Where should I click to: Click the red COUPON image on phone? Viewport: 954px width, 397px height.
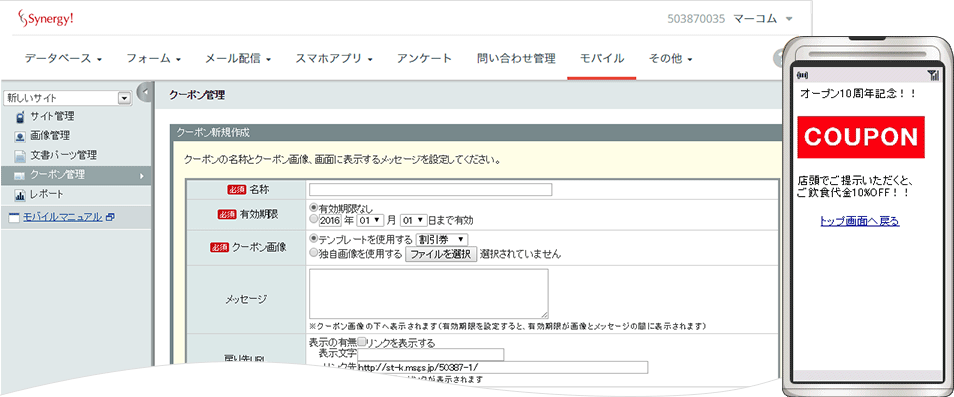861,137
